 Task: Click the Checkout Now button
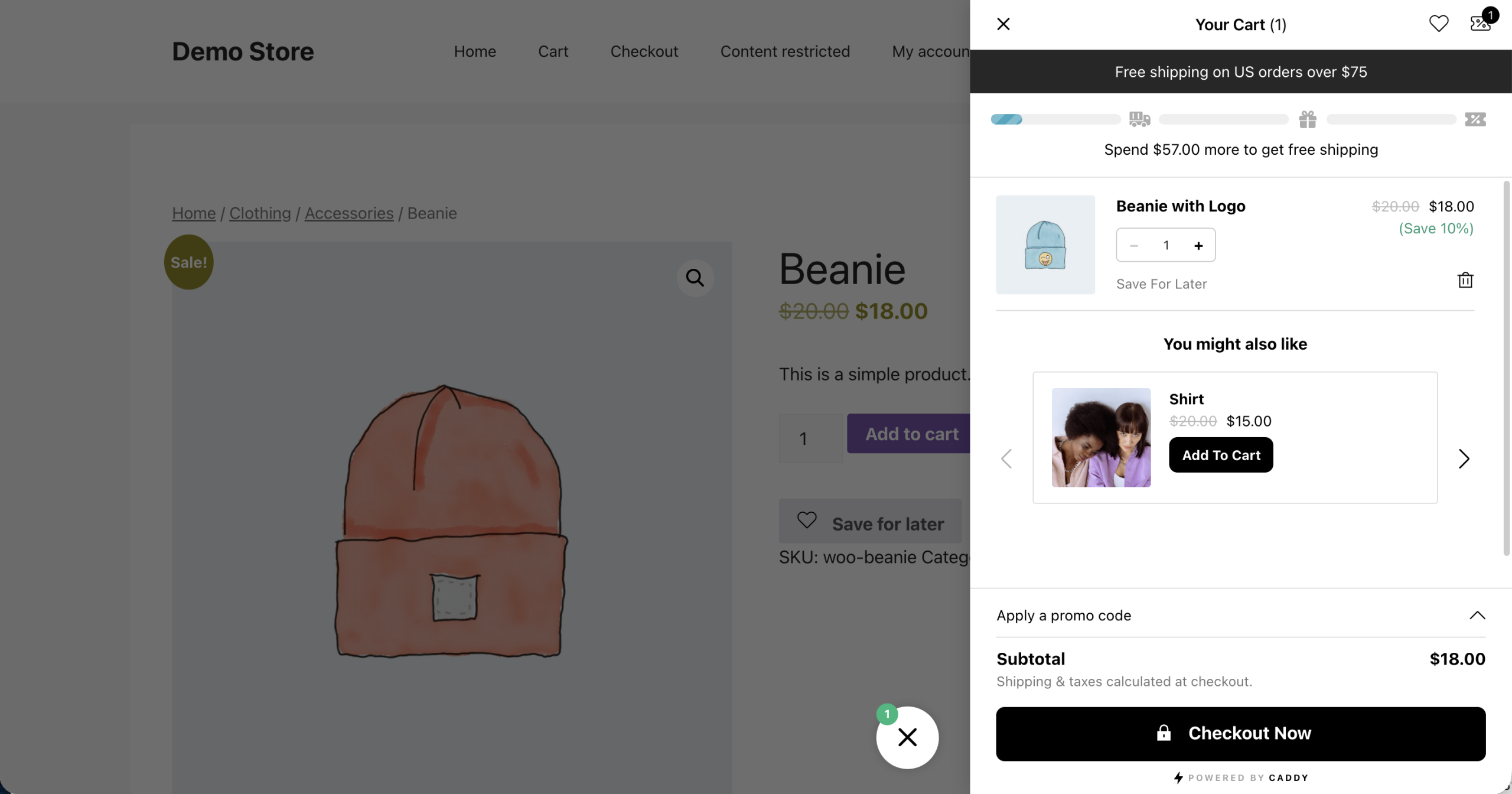click(1241, 733)
